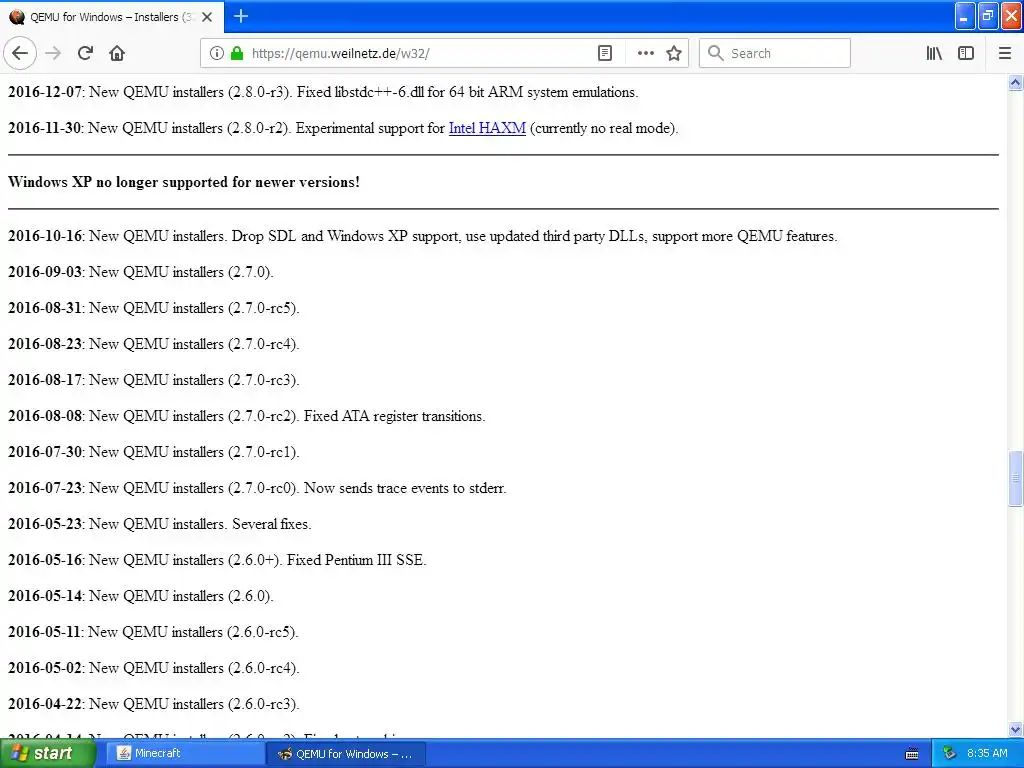The height and width of the screenshot is (768, 1024).
Task: Click the 2016-08-17 entry (2.7.0-rc3)
Action: click(x=153, y=379)
